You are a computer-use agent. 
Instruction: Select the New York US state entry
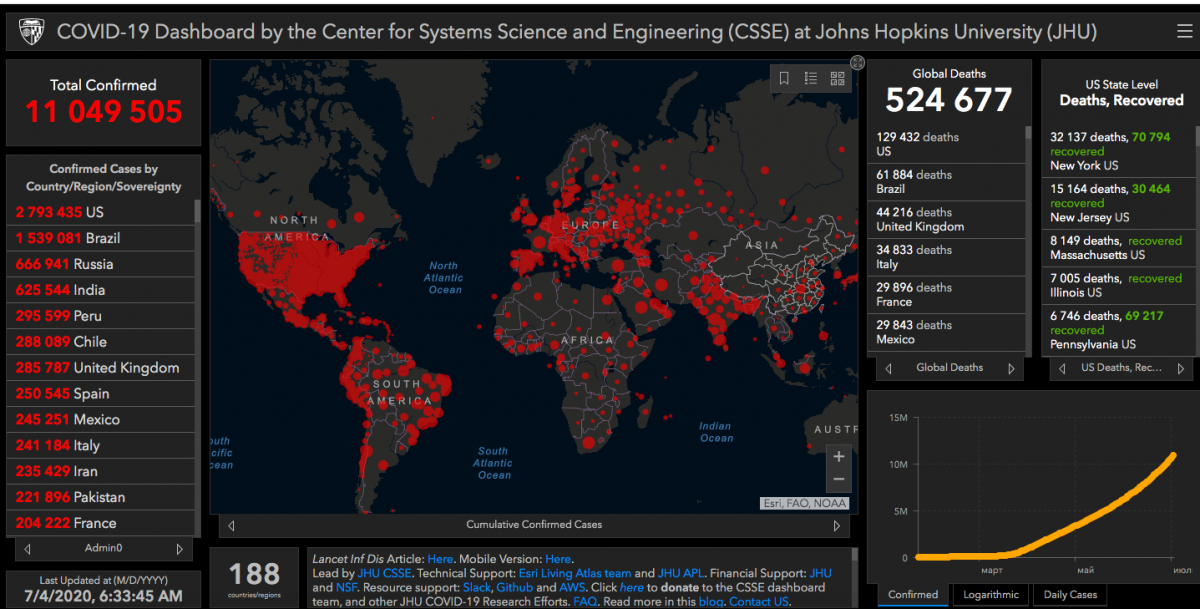pos(1117,151)
